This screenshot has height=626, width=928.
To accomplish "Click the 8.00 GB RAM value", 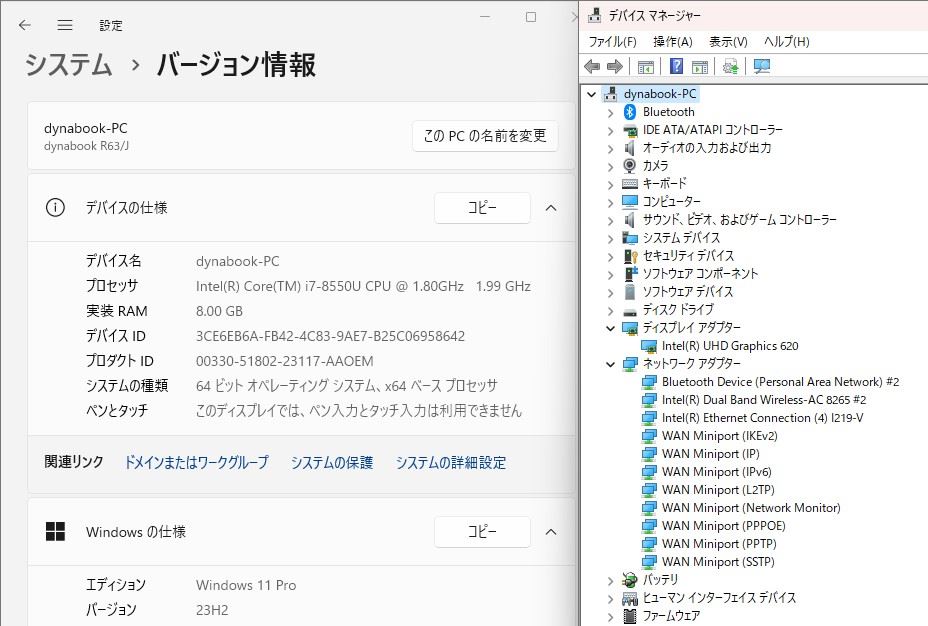I will click(219, 311).
